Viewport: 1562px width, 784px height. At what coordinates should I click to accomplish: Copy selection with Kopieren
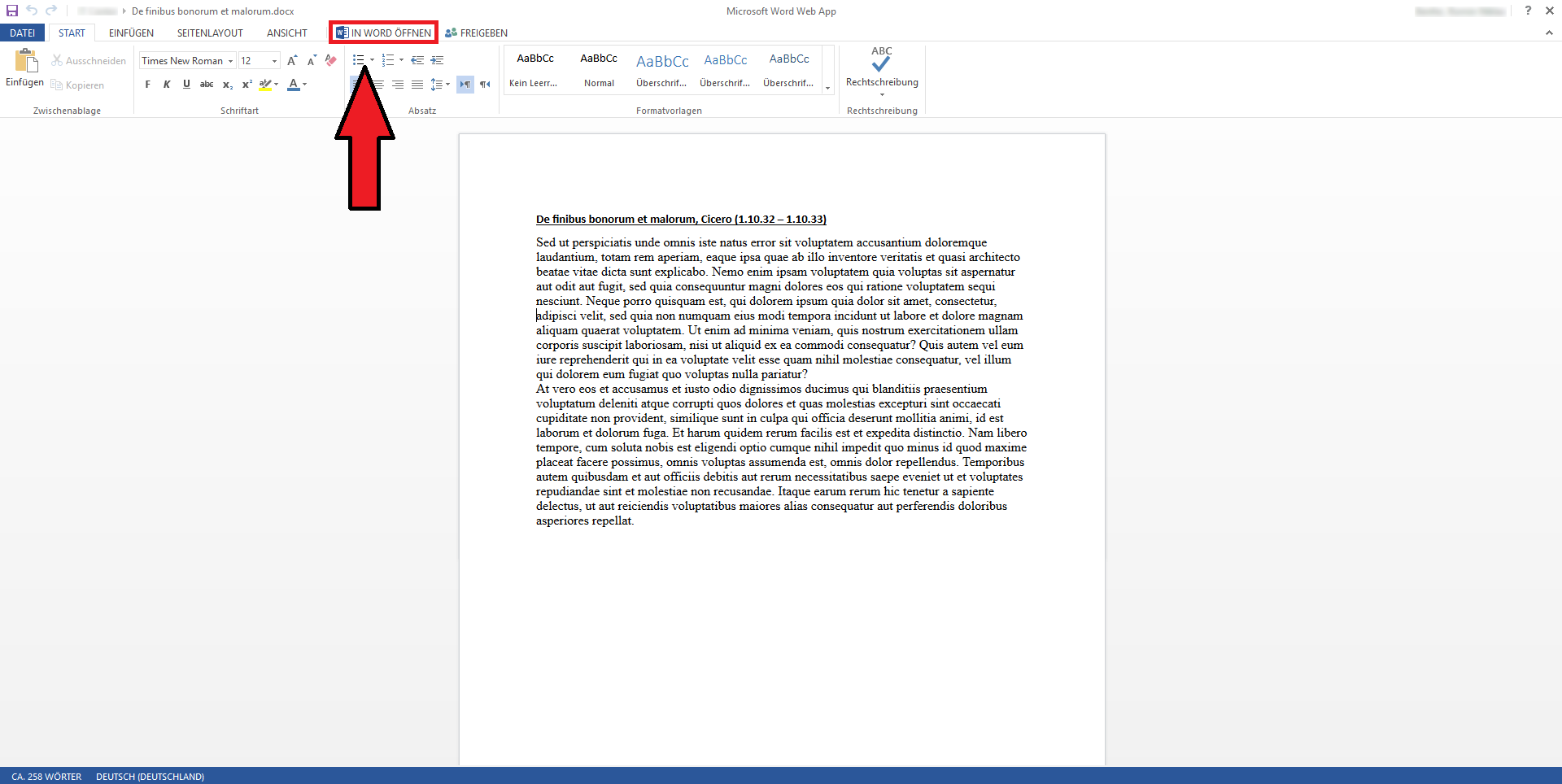[x=77, y=85]
